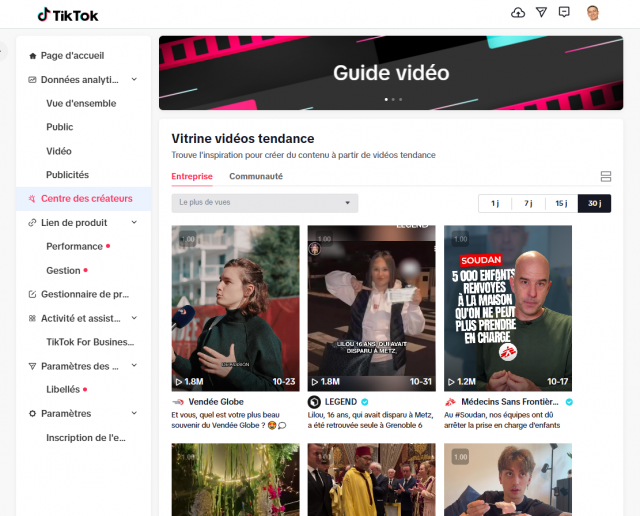Open the inbox chat bubble icon
Viewport: 640px width, 516px height.
[564, 12]
